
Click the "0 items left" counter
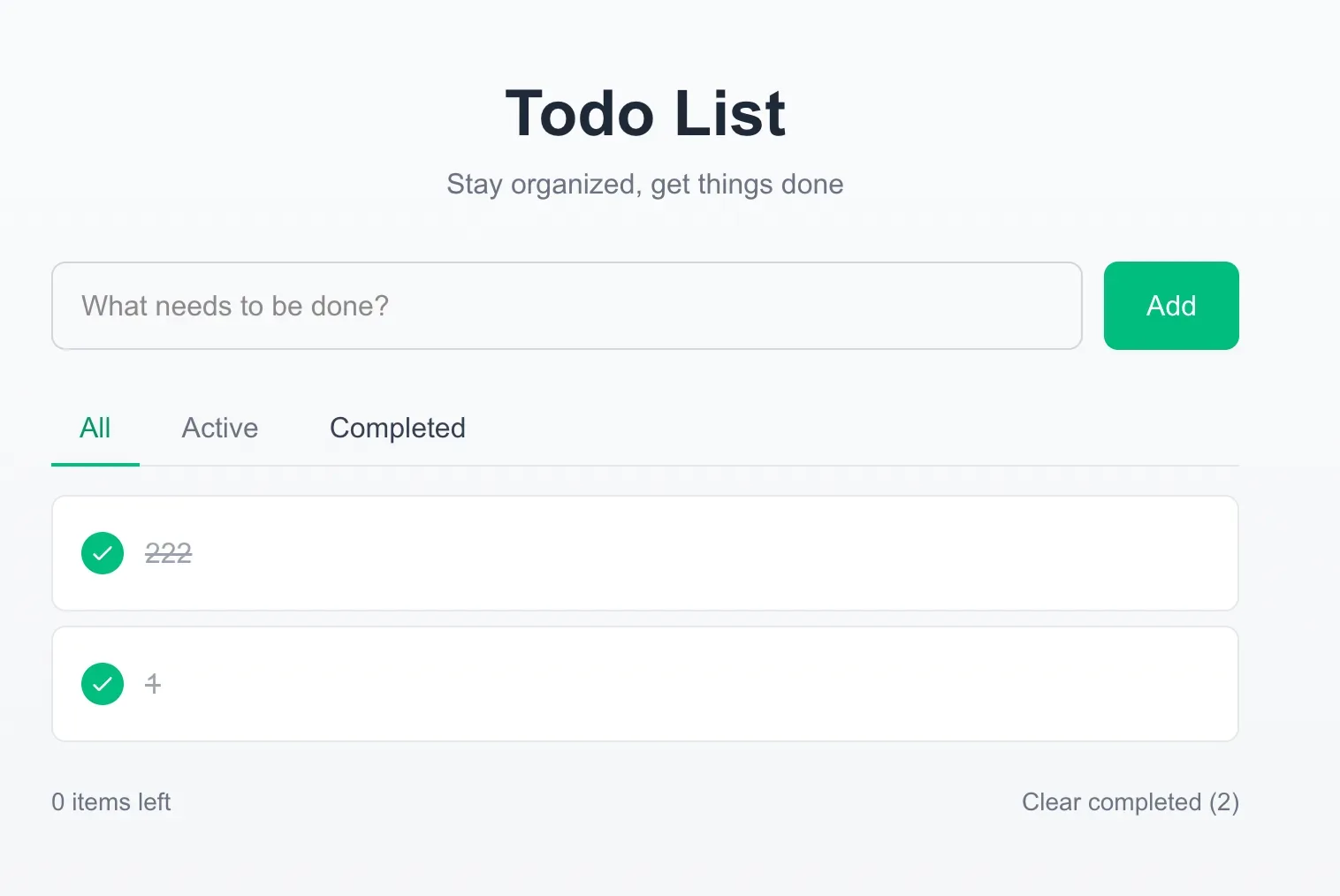coord(111,801)
